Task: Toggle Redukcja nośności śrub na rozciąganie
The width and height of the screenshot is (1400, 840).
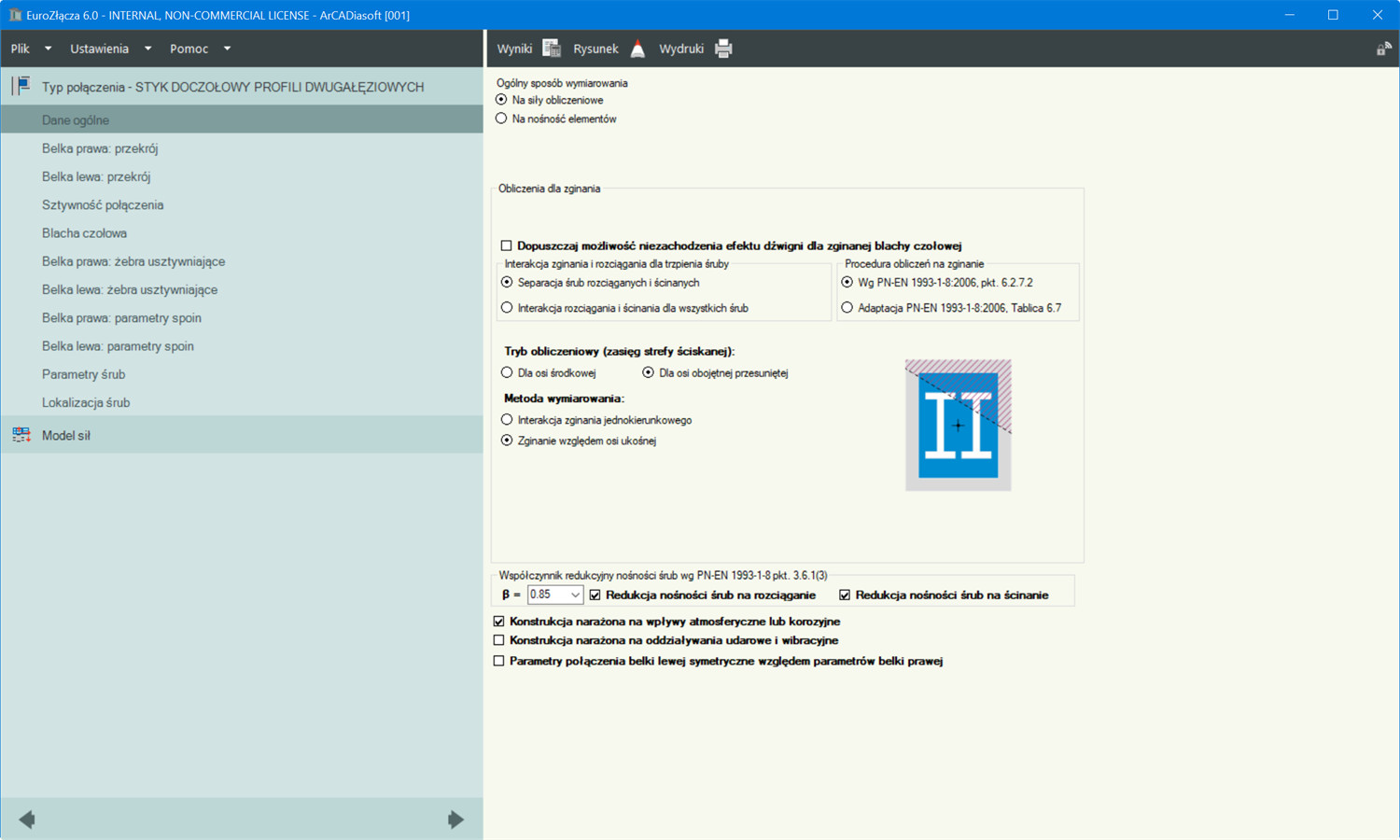Action: [x=595, y=595]
